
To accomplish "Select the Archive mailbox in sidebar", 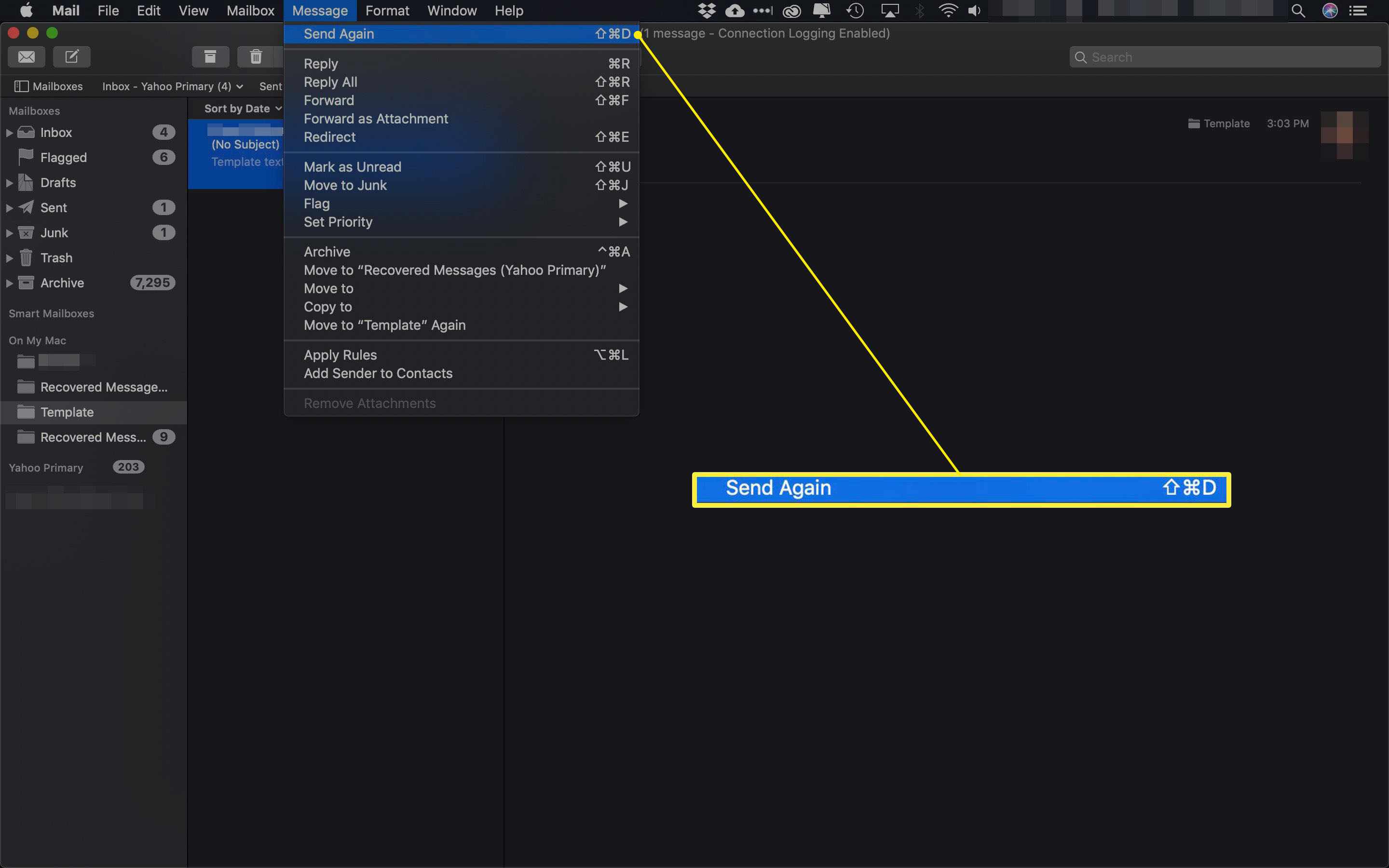I will (94, 283).
